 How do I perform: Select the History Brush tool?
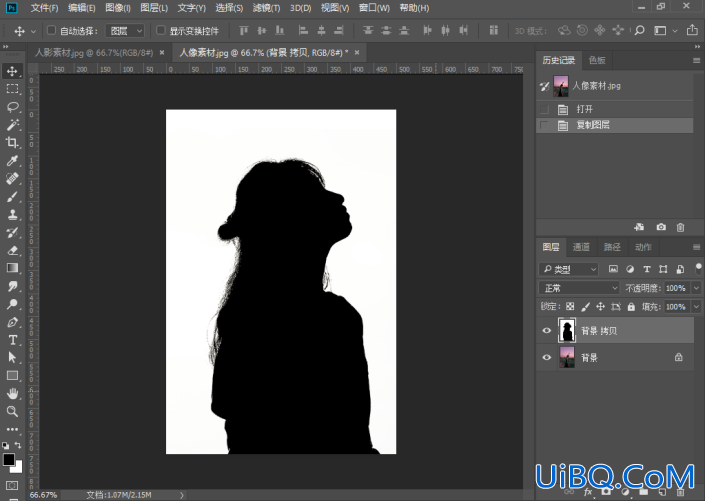pyautogui.click(x=12, y=233)
